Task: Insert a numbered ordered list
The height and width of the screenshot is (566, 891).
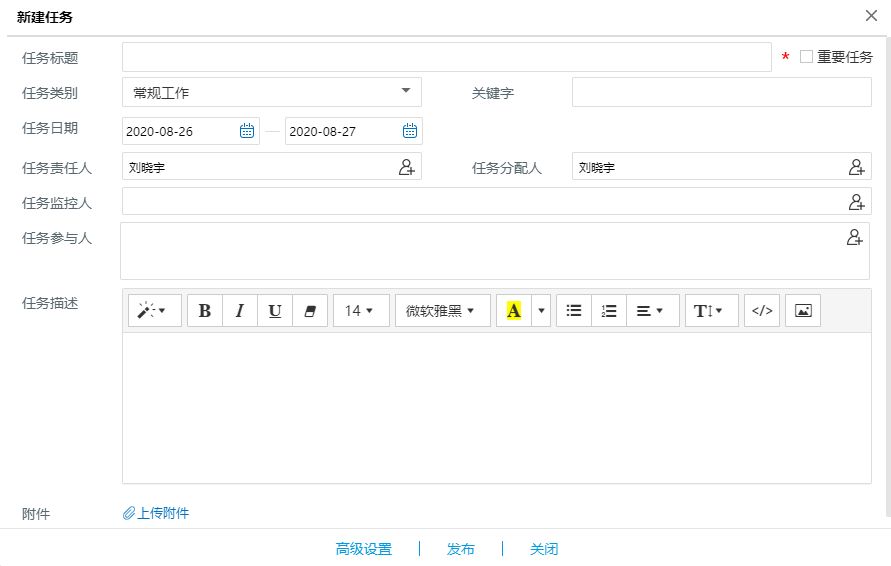Action: [x=609, y=311]
